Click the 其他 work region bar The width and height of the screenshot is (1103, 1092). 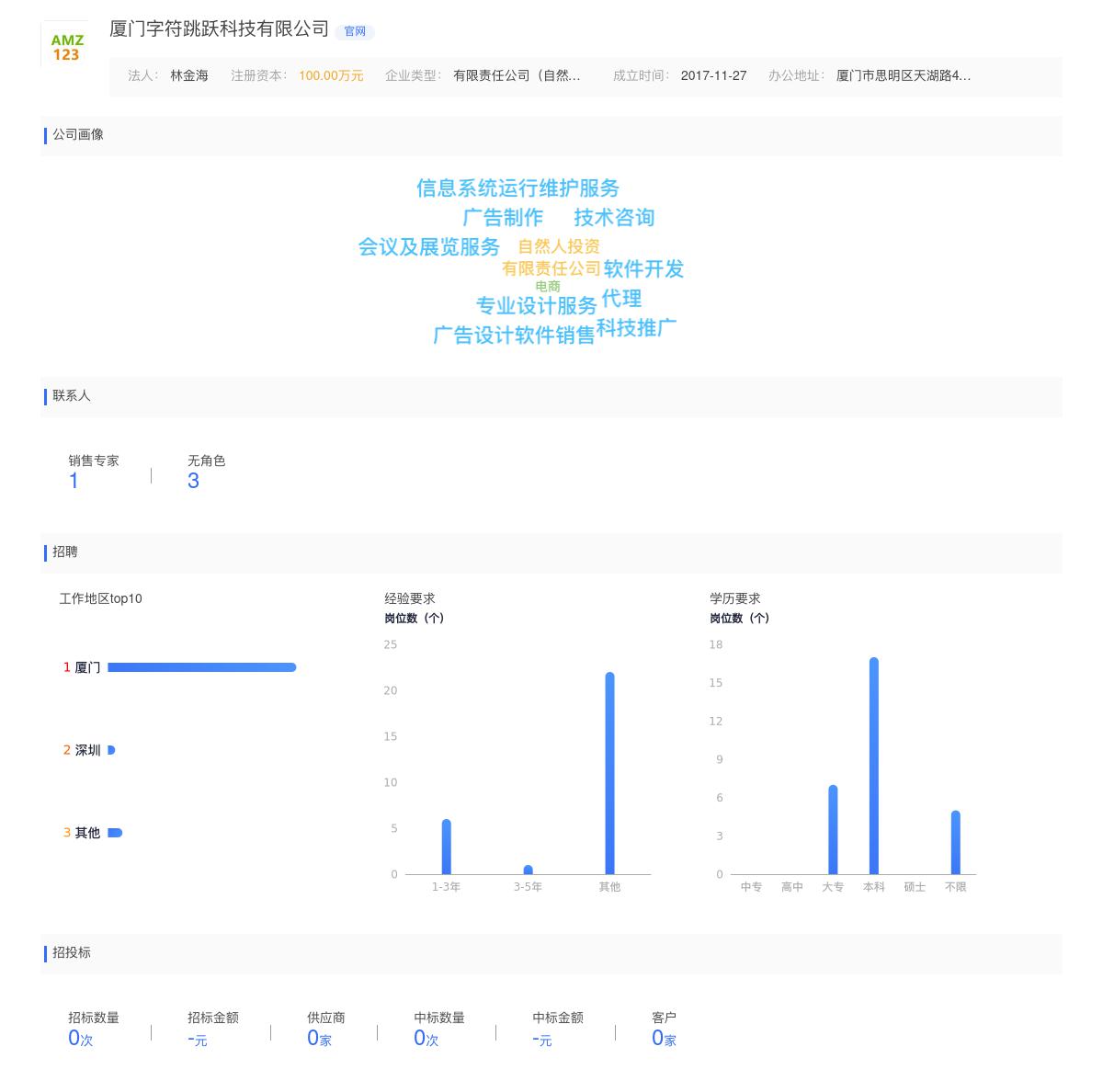(x=115, y=833)
